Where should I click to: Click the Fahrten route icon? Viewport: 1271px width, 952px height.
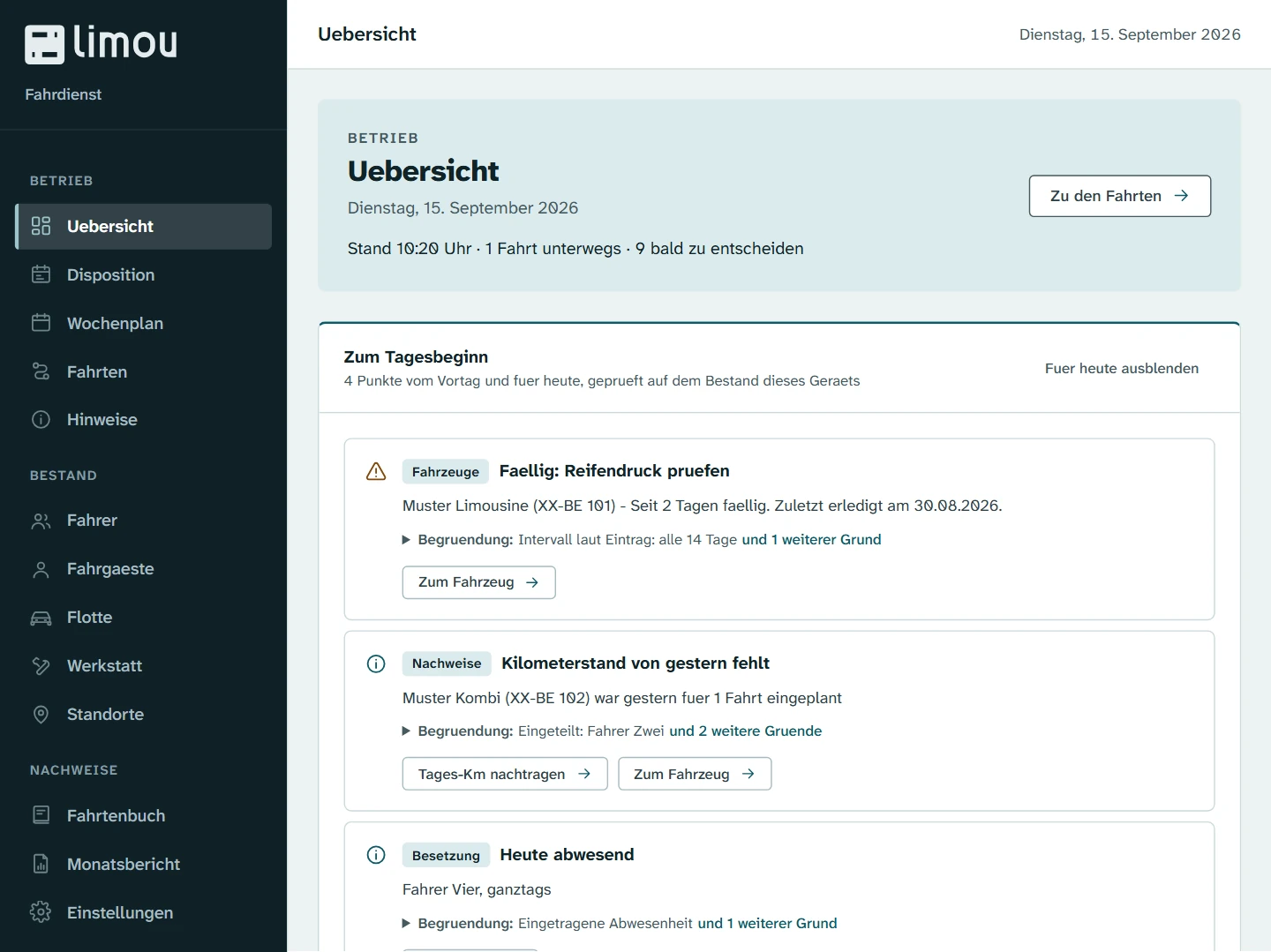coord(41,371)
